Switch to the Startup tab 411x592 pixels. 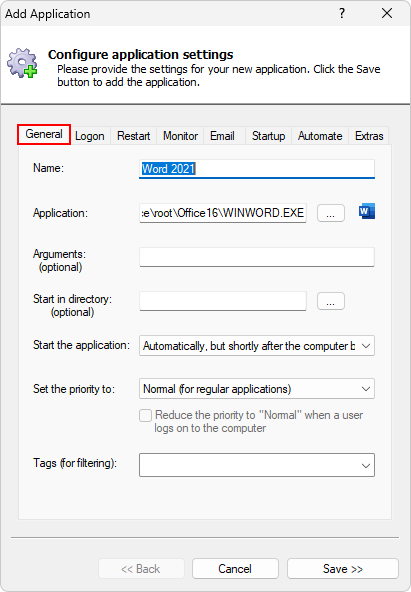(268, 136)
